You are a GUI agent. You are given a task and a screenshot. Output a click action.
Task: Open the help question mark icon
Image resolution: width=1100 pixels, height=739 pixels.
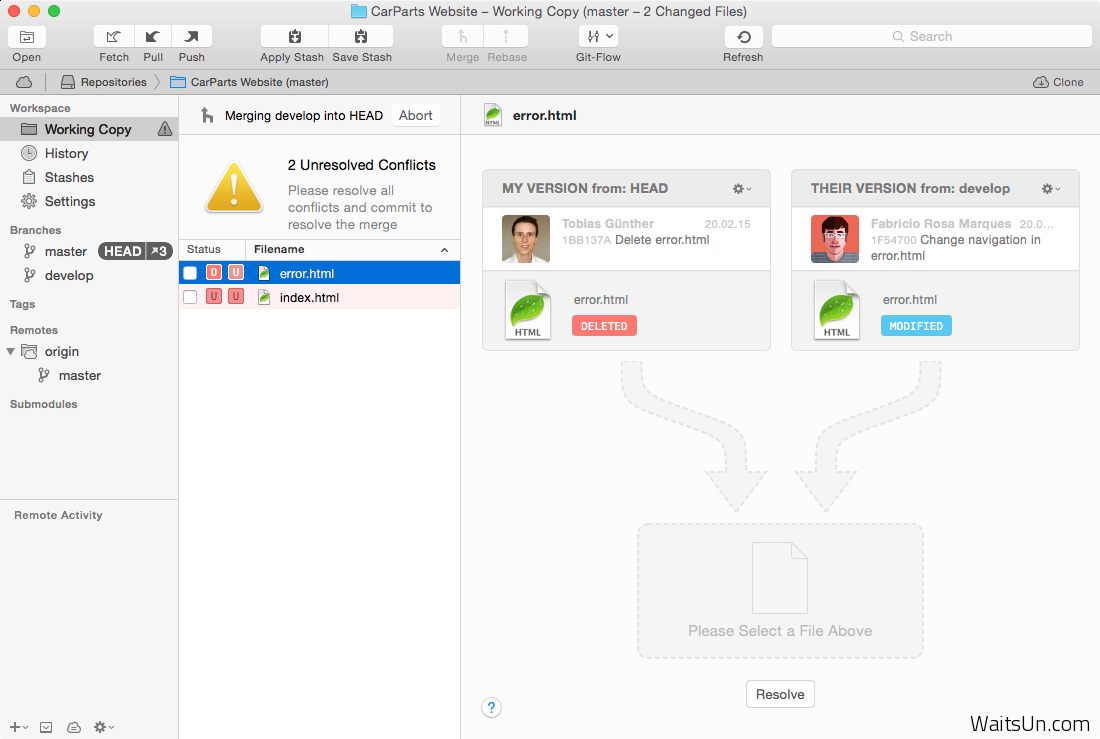[x=491, y=708]
